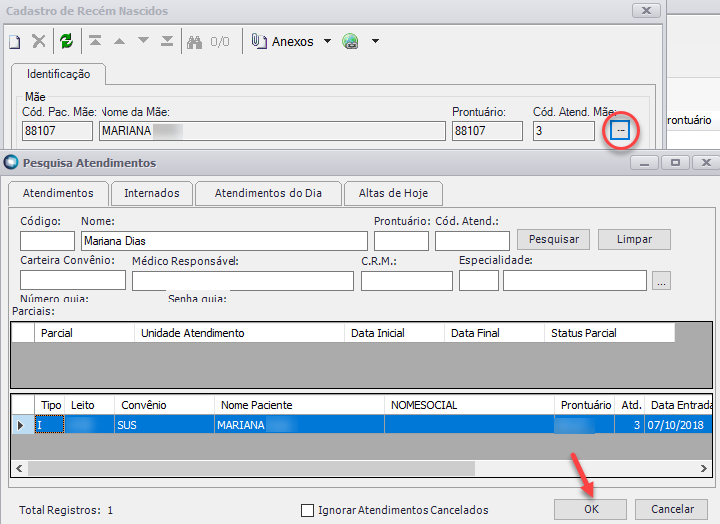Select MARIANA patient name cell in results

(299, 425)
